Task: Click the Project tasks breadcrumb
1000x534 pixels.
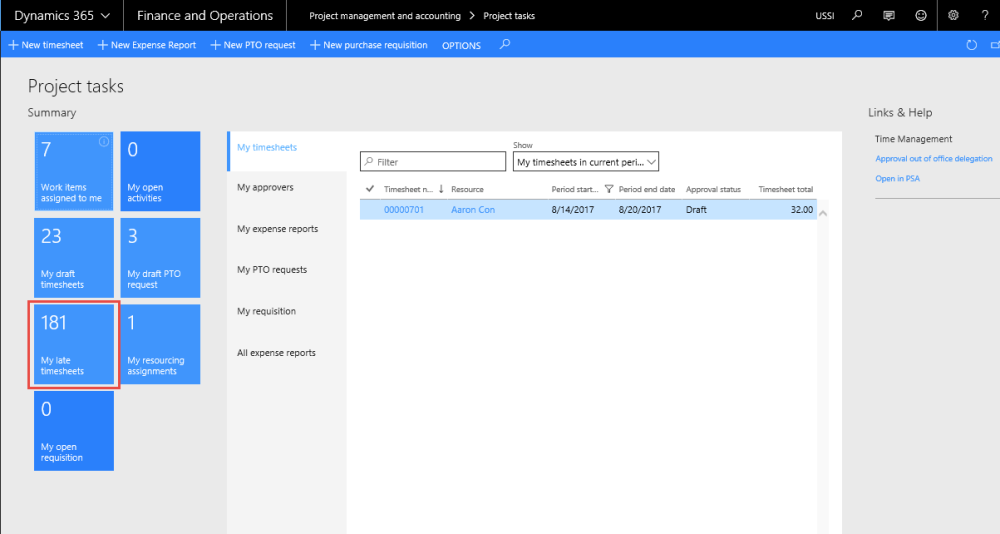Action: (509, 16)
